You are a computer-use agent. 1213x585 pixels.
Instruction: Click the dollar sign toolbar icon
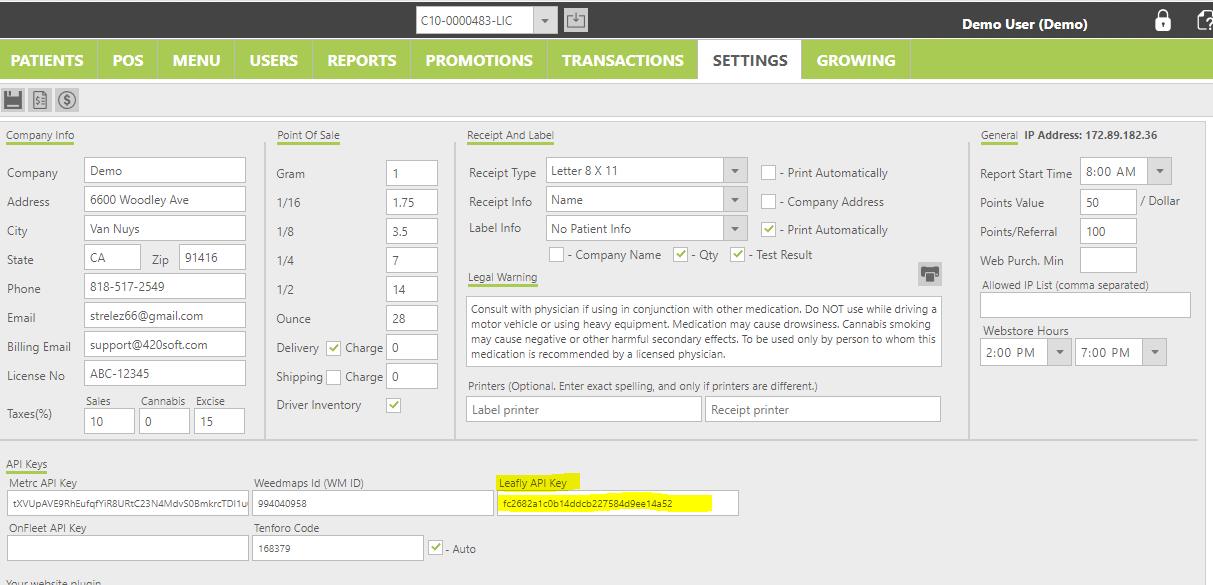[67, 99]
